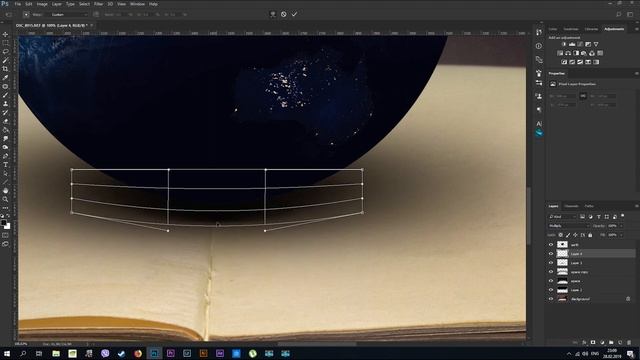The image size is (640, 360).
Task: Commit the warp transform with the checkmark
Action: pos(294,14)
